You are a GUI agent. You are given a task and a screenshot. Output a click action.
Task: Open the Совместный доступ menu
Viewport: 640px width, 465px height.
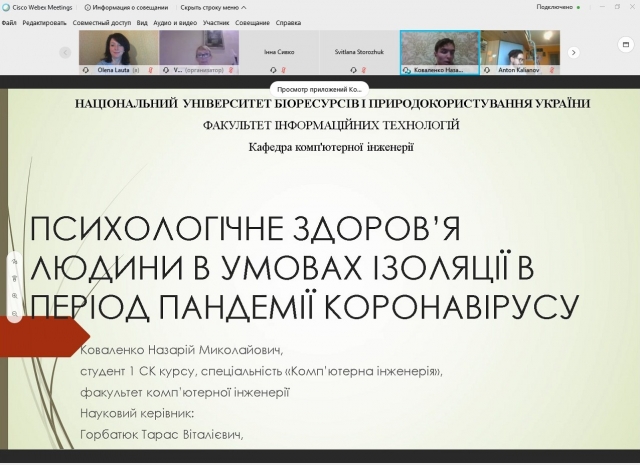tap(102, 23)
